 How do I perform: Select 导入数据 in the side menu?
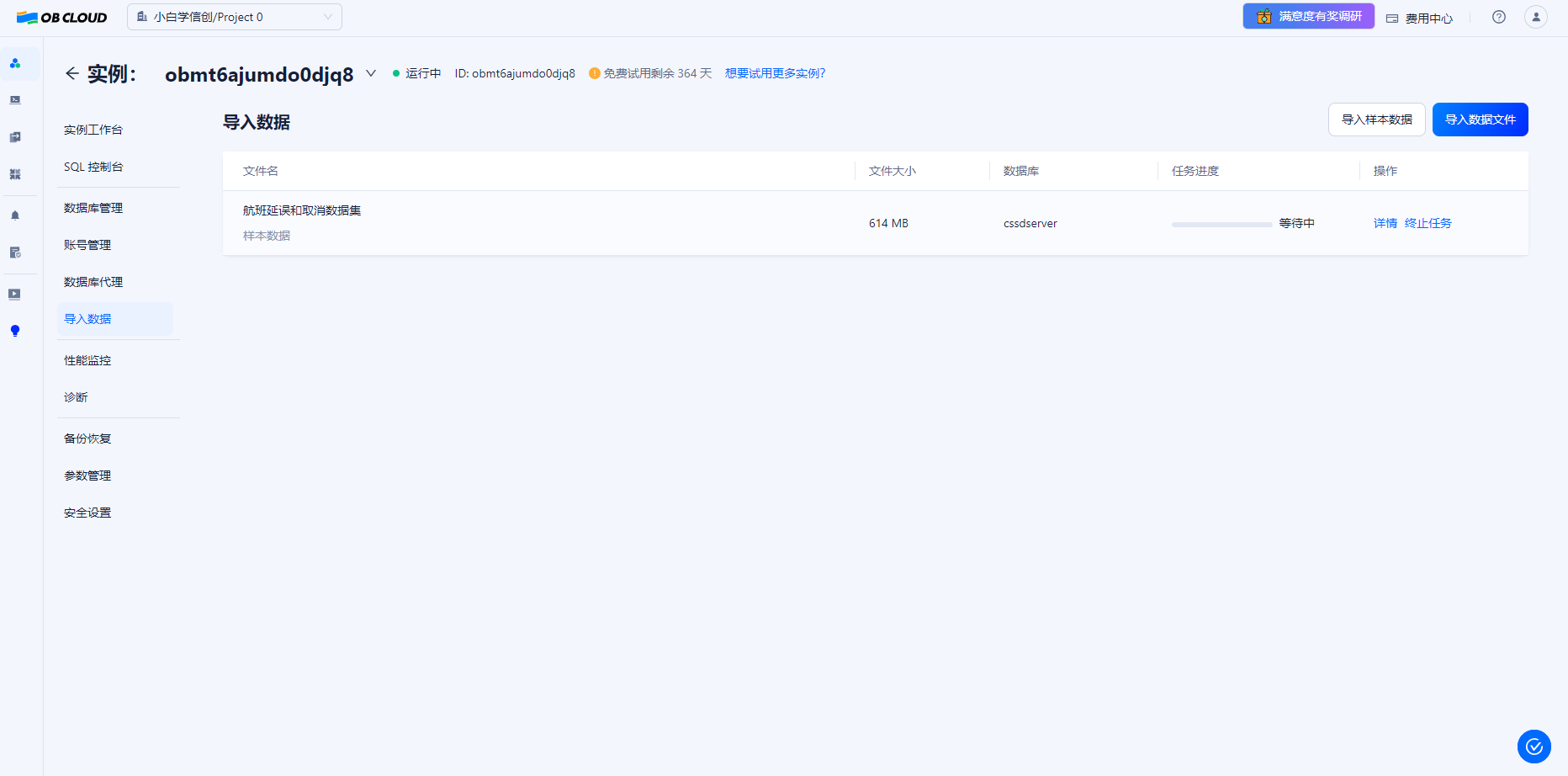(115, 319)
